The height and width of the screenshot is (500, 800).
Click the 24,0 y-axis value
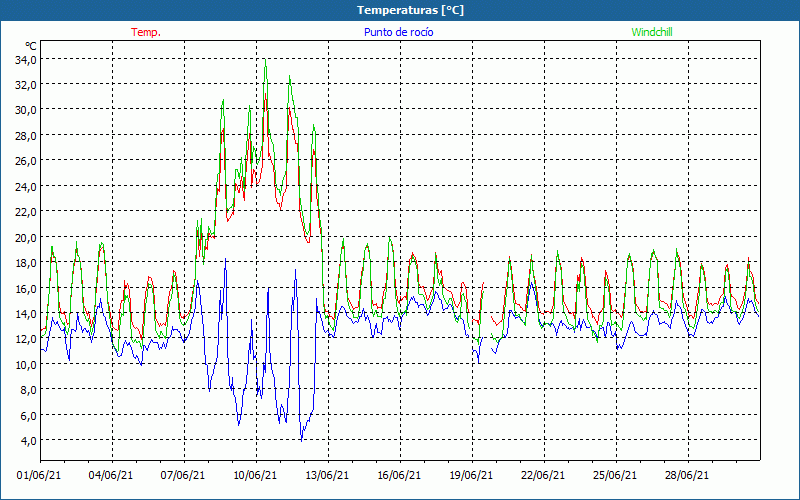26,187
